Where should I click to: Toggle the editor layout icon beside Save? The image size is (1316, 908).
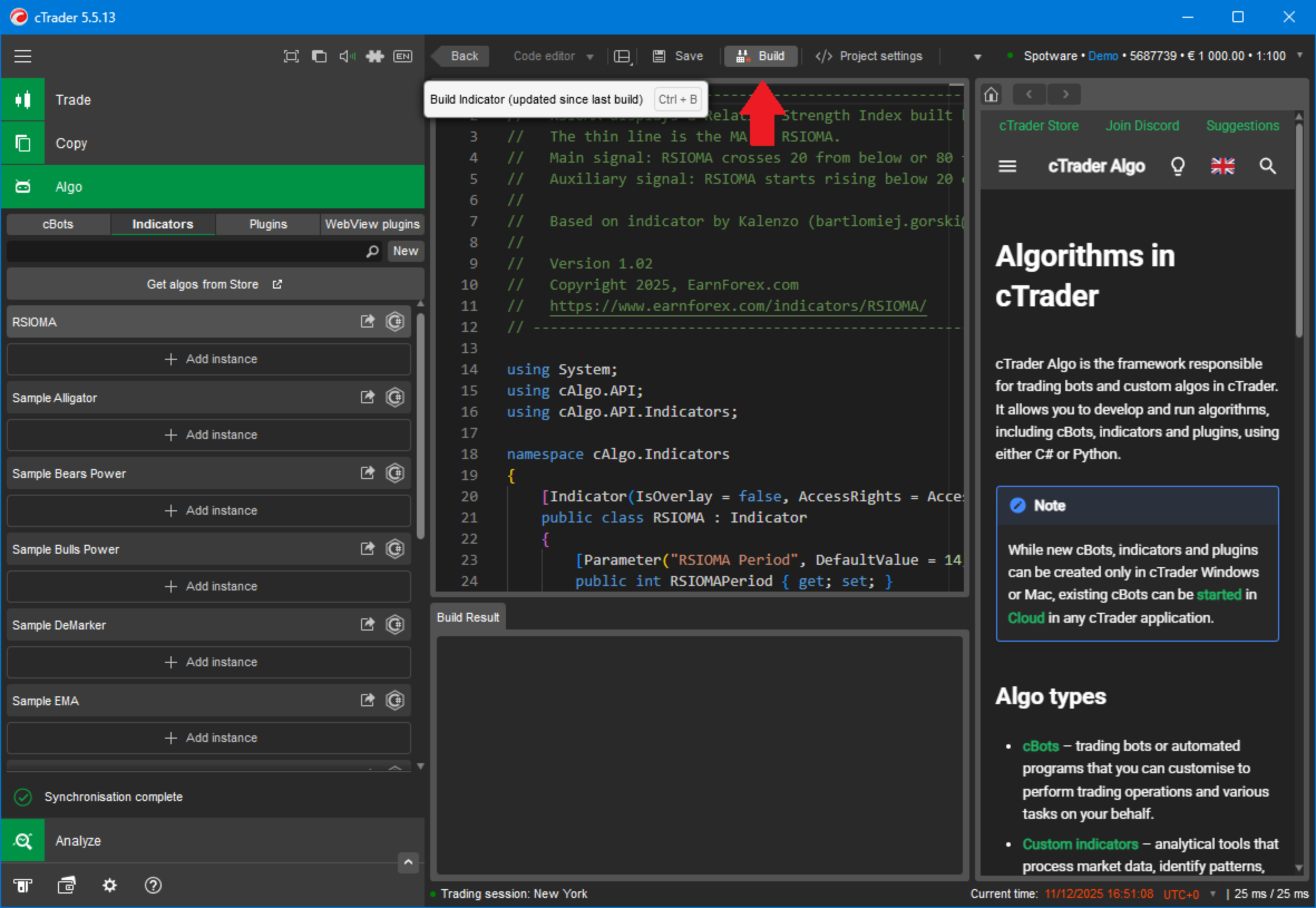pos(622,56)
